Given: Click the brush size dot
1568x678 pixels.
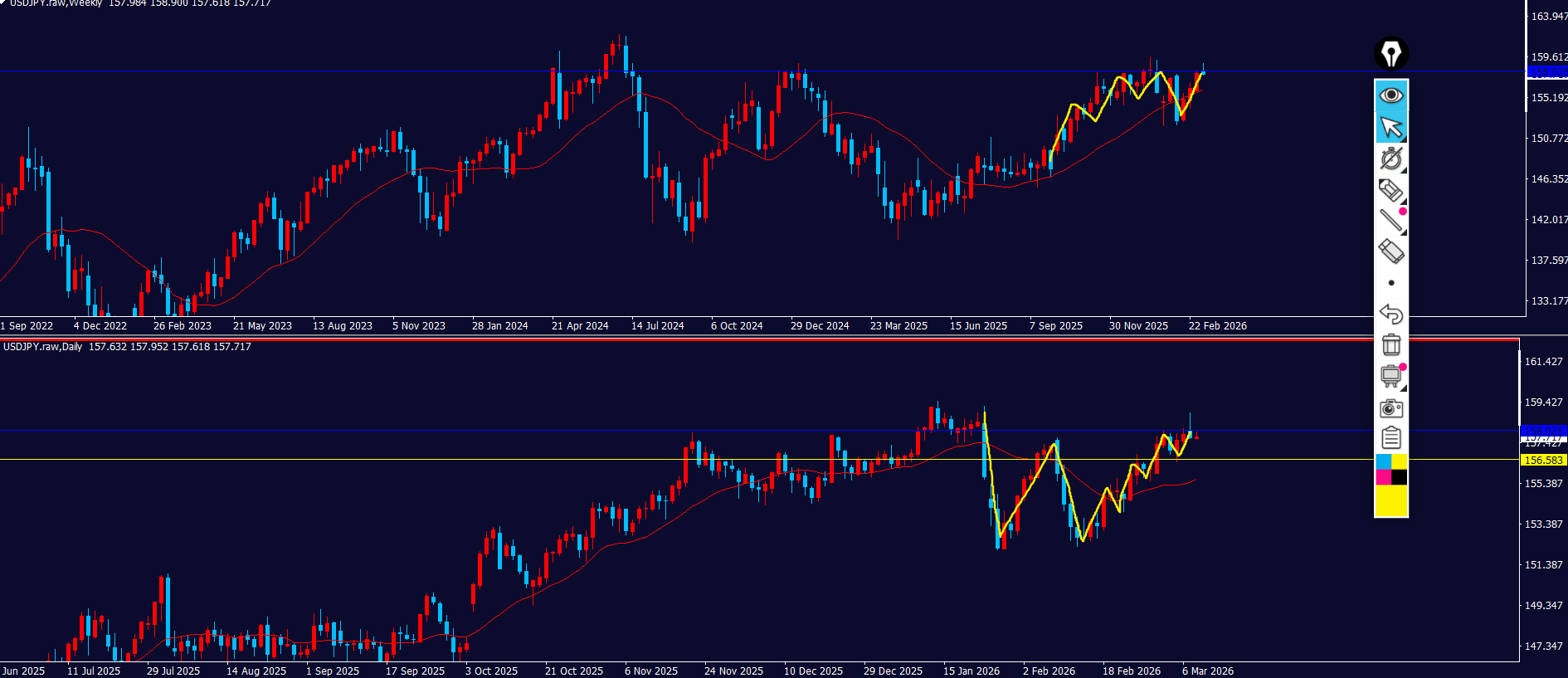Looking at the screenshot, I should click(x=1391, y=283).
